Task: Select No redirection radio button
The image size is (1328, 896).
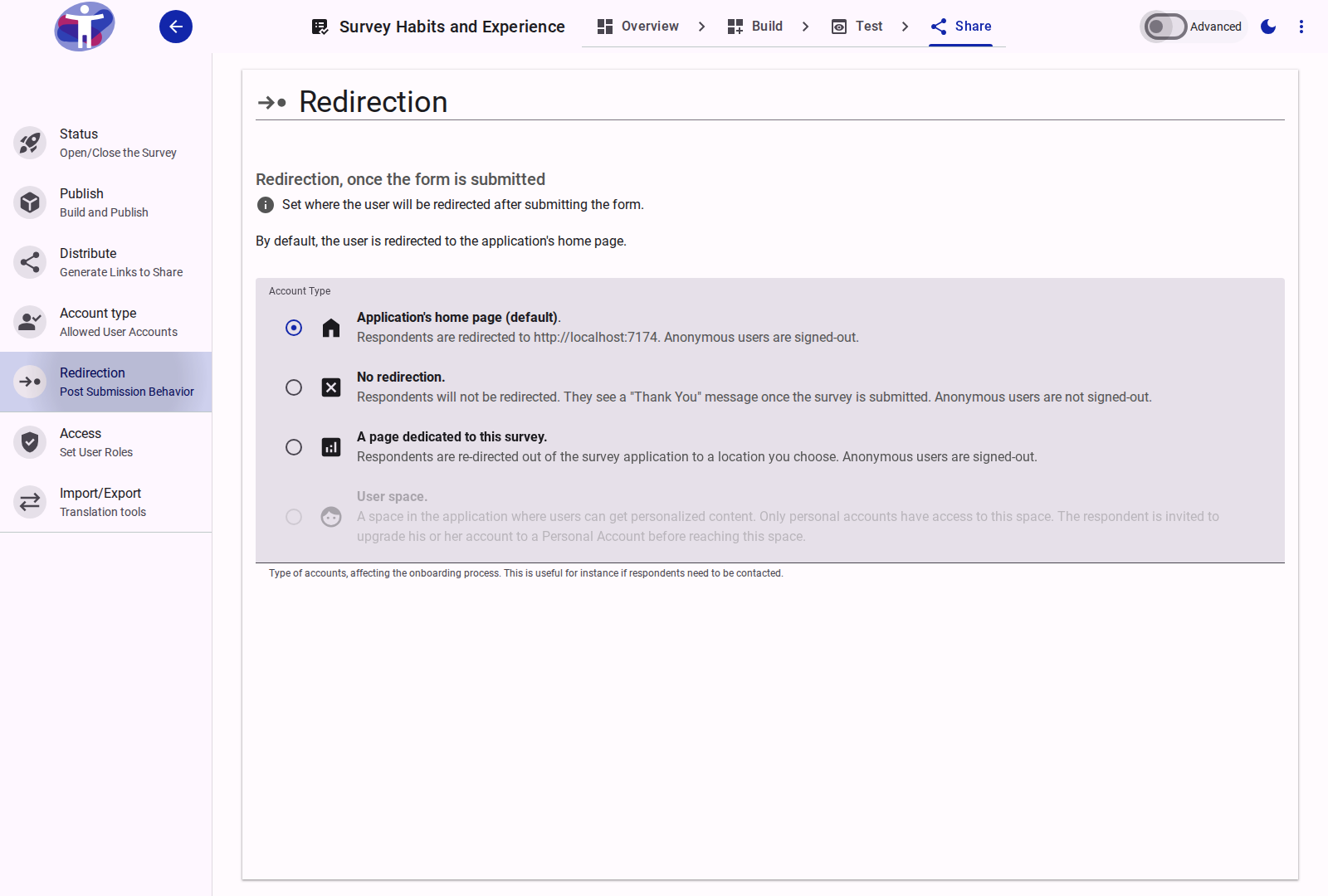Action: [x=294, y=387]
